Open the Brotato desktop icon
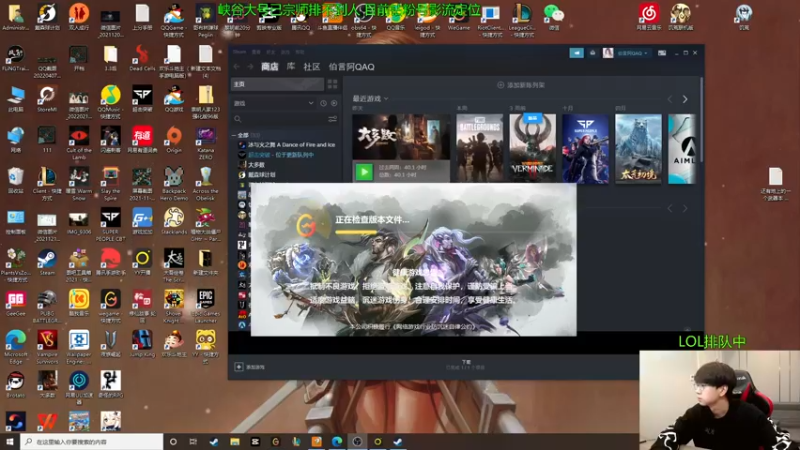The width and height of the screenshot is (800, 450). point(15,385)
